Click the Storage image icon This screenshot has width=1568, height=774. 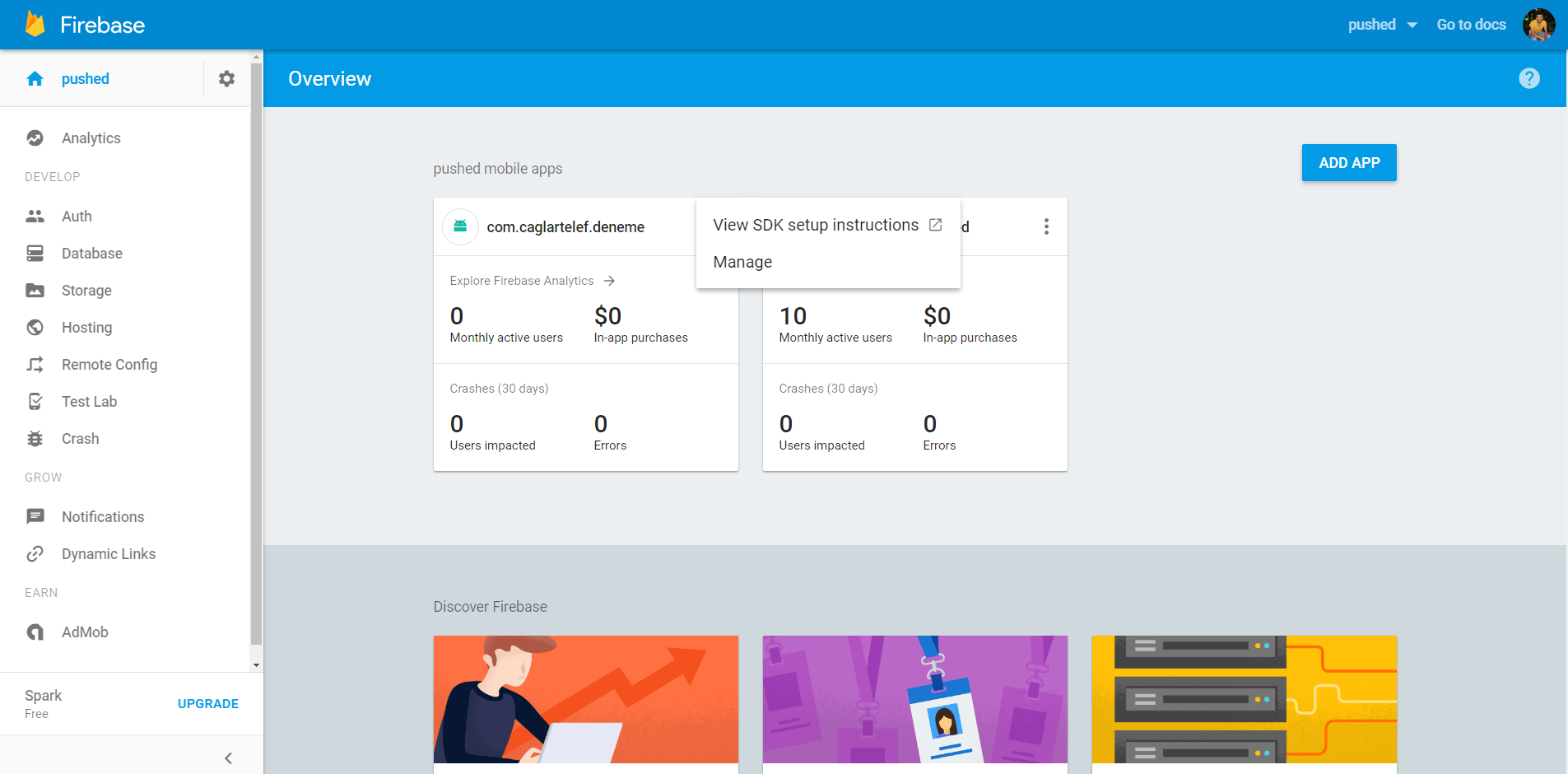[x=35, y=291]
